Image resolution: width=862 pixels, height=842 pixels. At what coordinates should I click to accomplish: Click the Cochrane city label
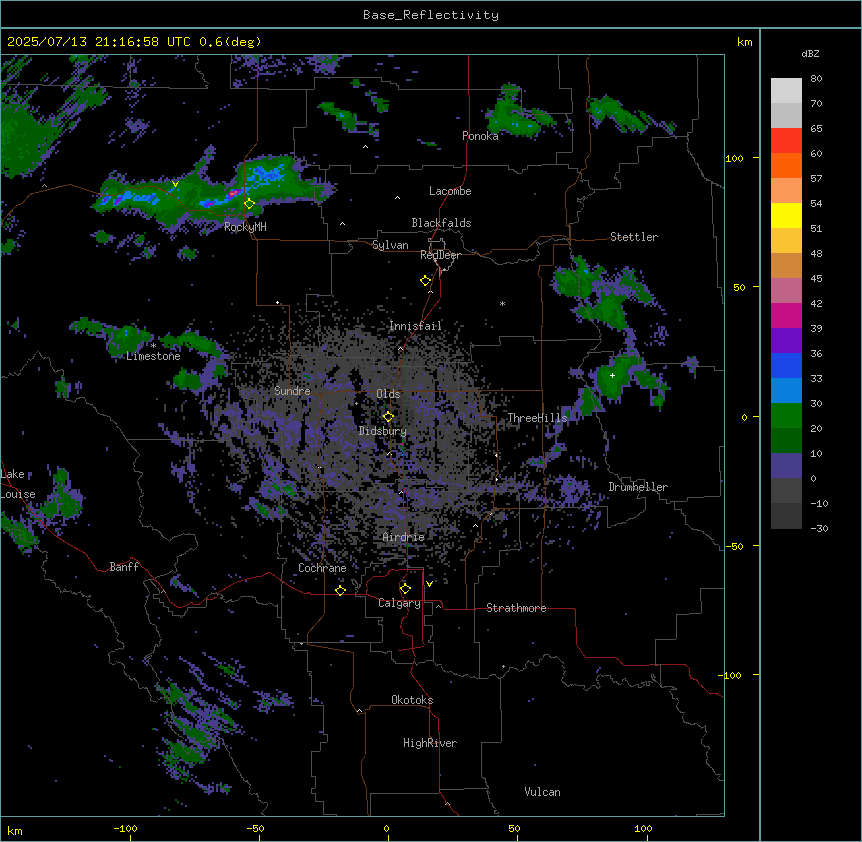click(322, 568)
